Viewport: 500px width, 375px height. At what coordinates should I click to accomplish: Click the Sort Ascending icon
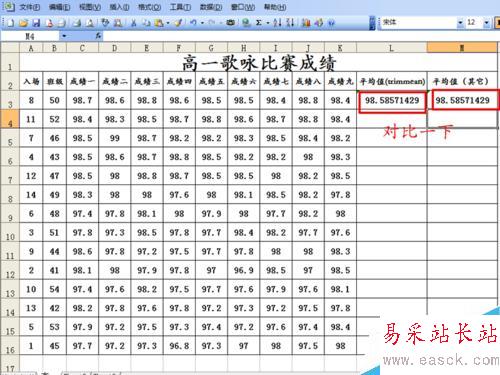pyautogui.click(x=277, y=23)
